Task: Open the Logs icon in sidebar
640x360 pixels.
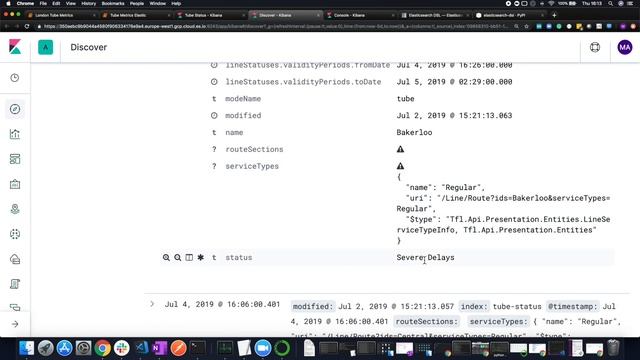Action: [15, 284]
